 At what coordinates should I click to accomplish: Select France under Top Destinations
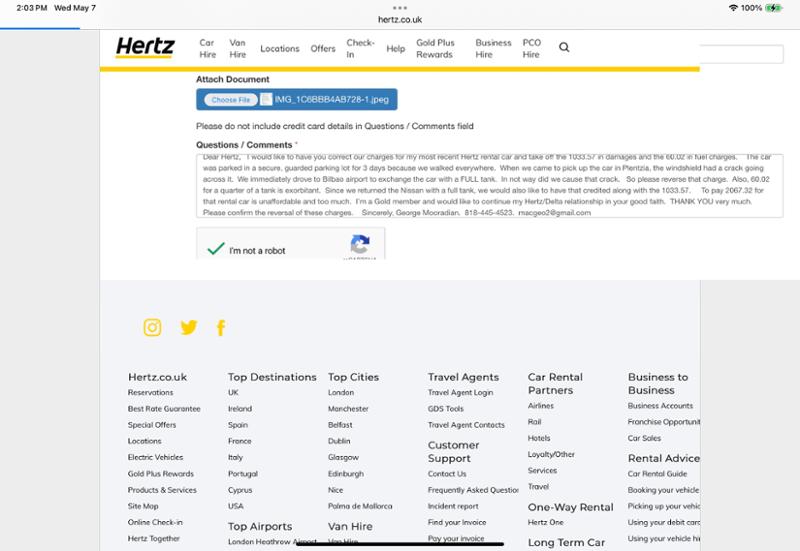[239, 441]
